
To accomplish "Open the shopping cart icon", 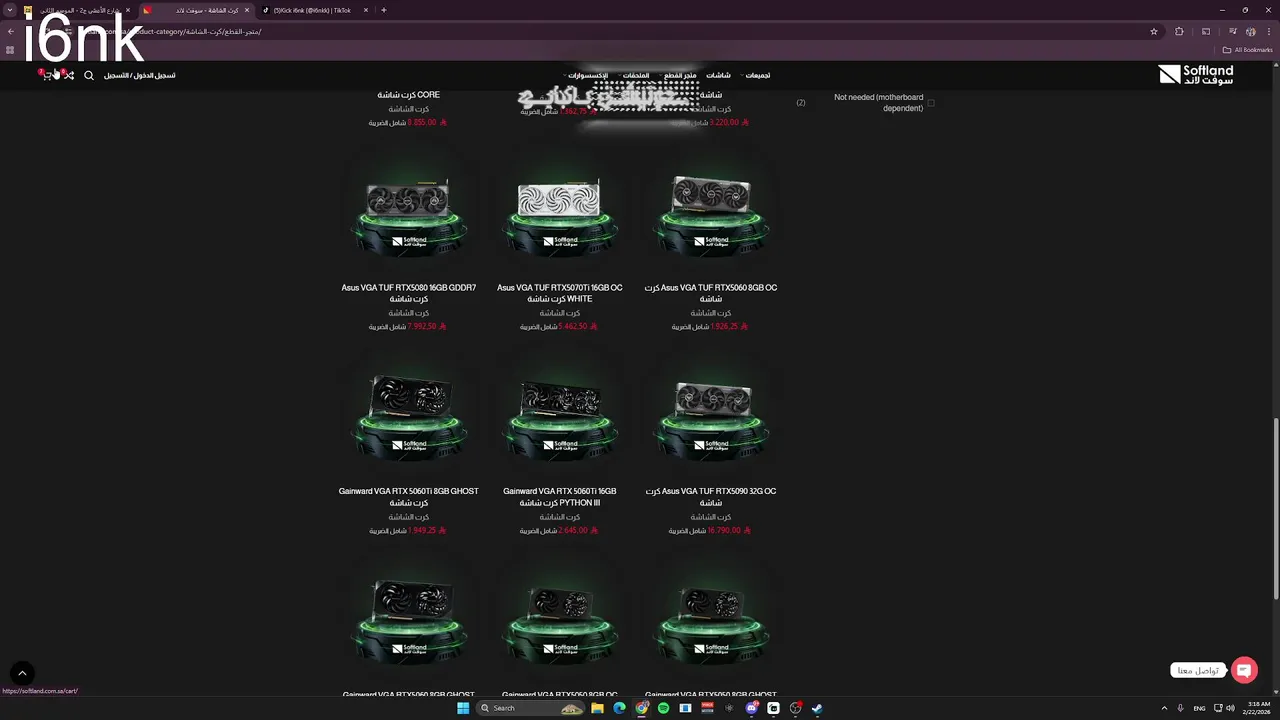I will pos(46,75).
